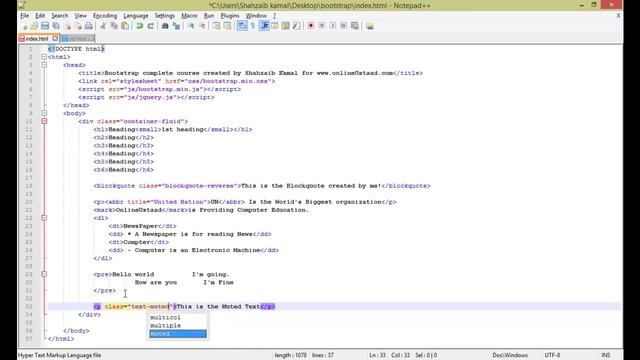Copy selection using toolbar icon
Screen dimensions: 640x360
[x=114, y=26]
